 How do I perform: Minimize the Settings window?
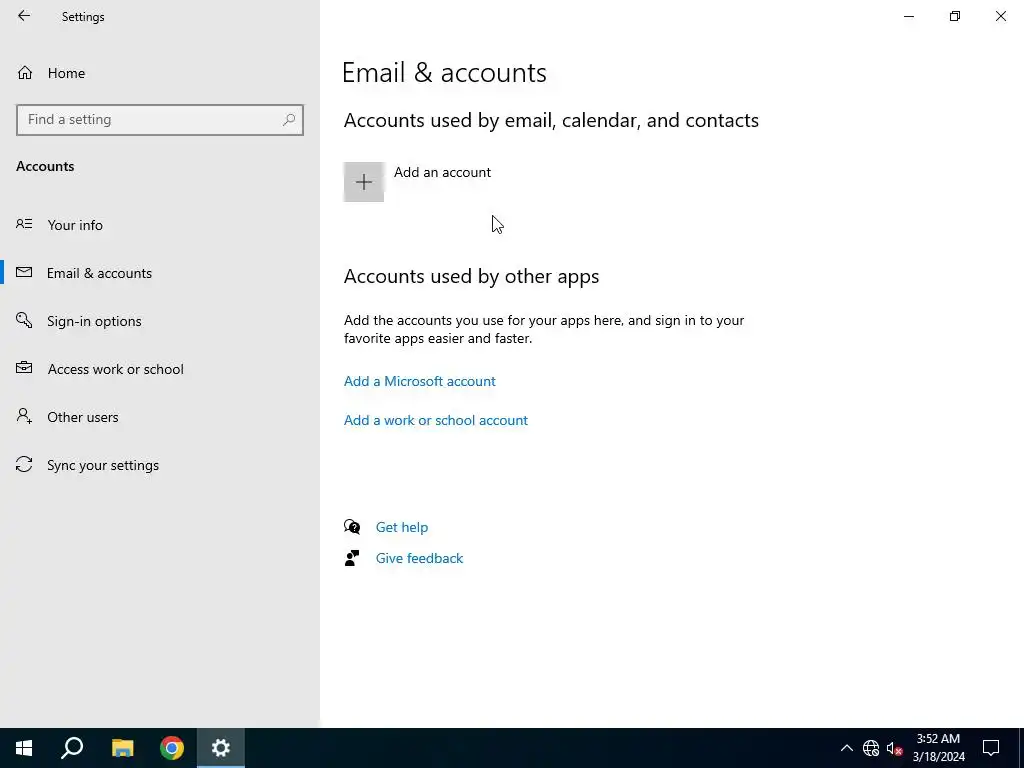(x=909, y=16)
